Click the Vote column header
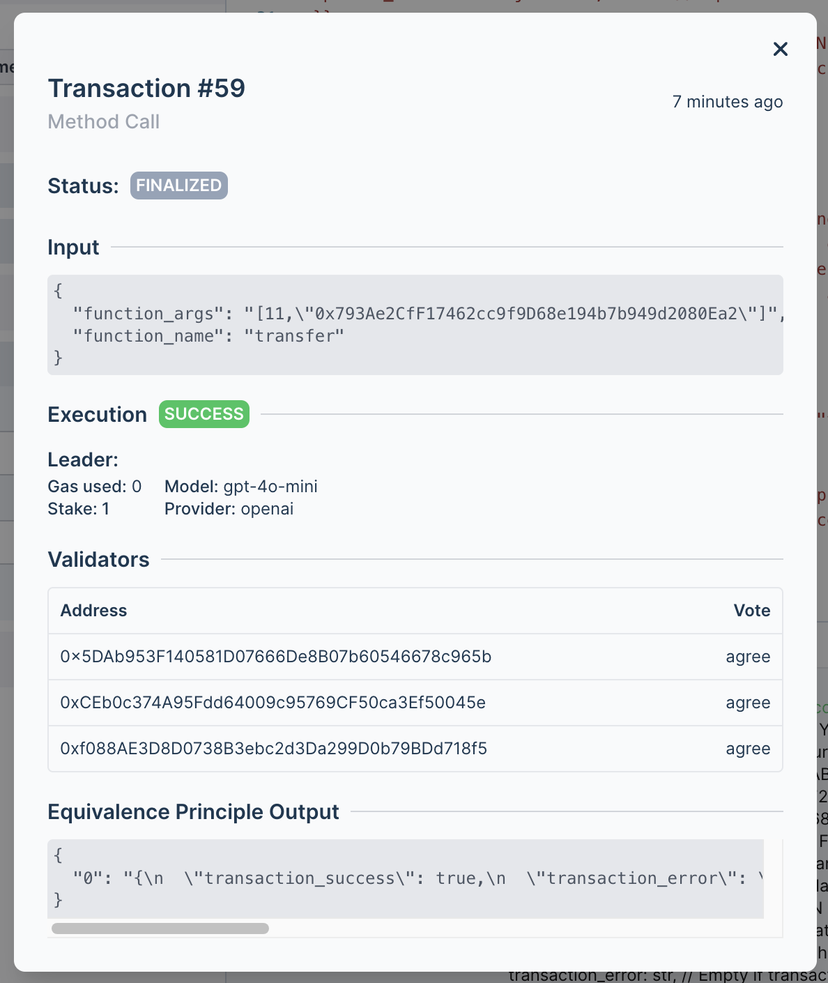This screenshot has height=983, width=828. pyautogui.click(x=752, y=610)
